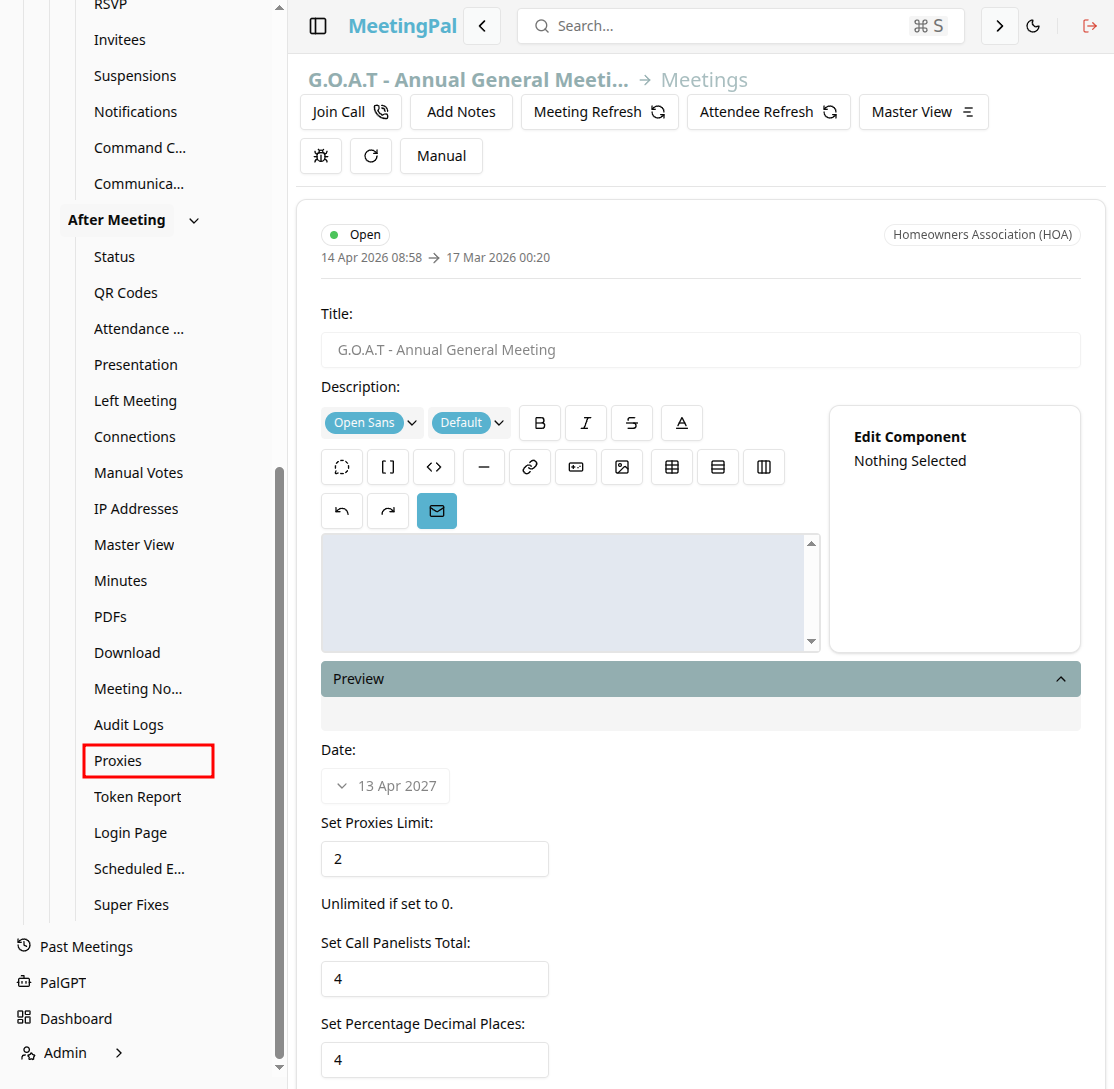Expand the Admin submenu
This screenshot has width=1114, height=1089.
pos(119,1053)
